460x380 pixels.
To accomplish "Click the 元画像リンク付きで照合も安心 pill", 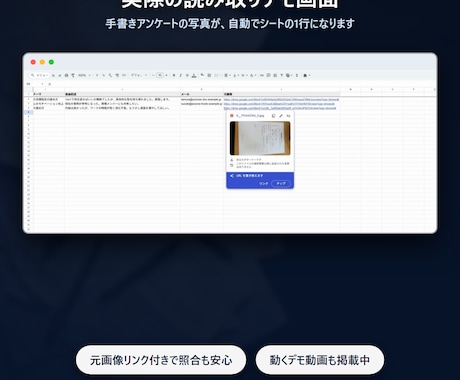I will pyautogui.click(x=161, y=360).
